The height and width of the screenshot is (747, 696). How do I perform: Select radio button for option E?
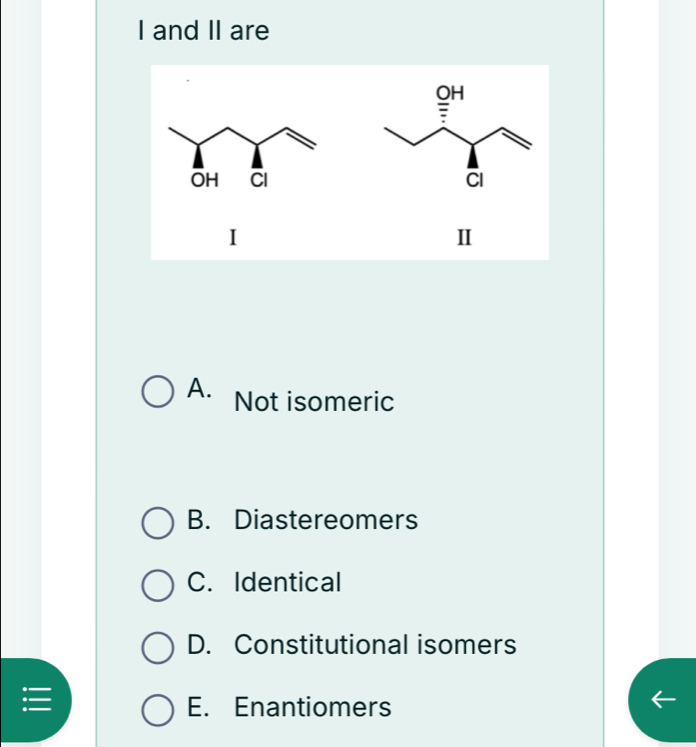[x=157, y=709]
